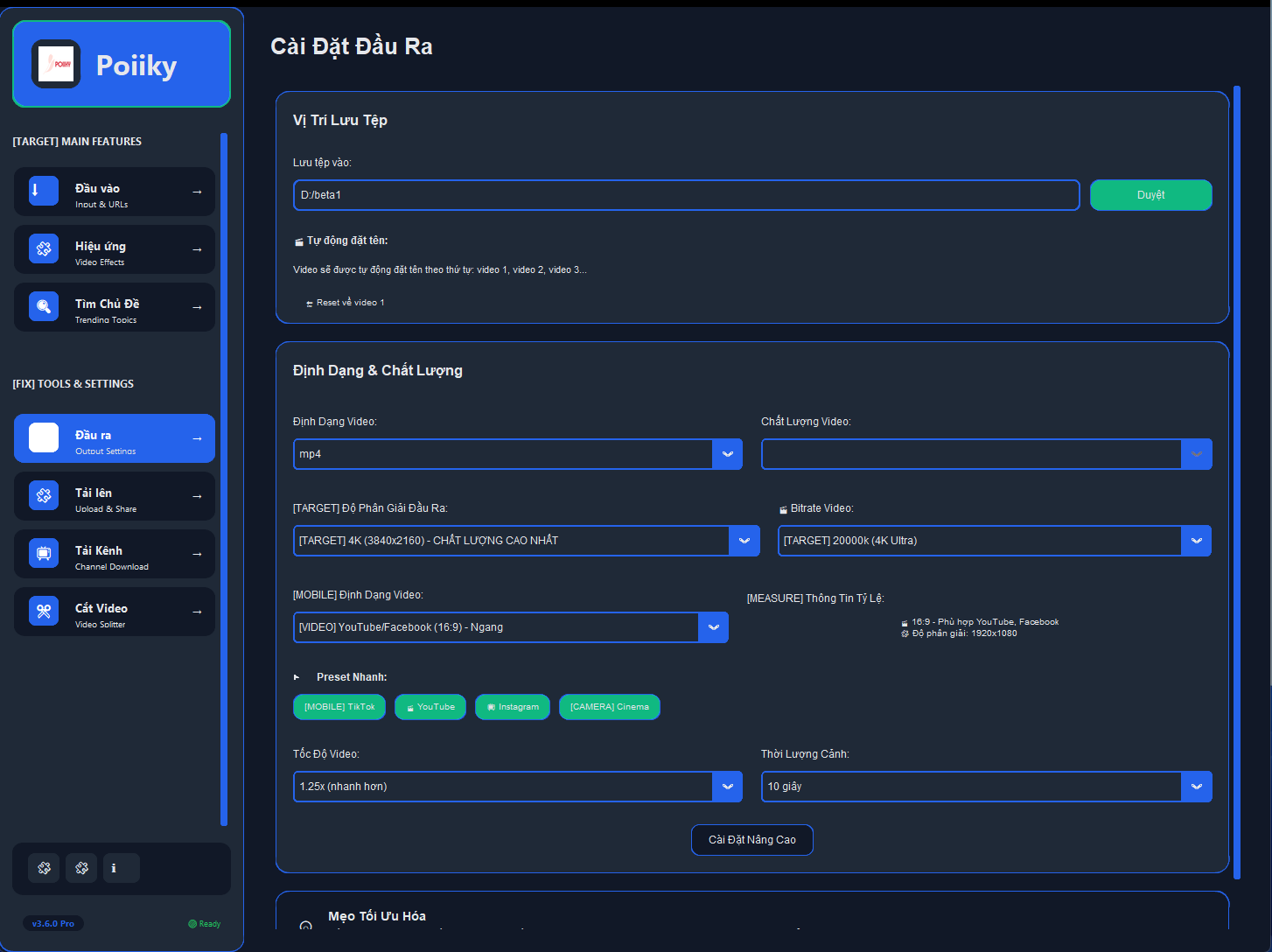This screenshot has height=952, width=1272.
Task: Click the Cài Đặt Nâng Cao button
Action: [751, 840]
